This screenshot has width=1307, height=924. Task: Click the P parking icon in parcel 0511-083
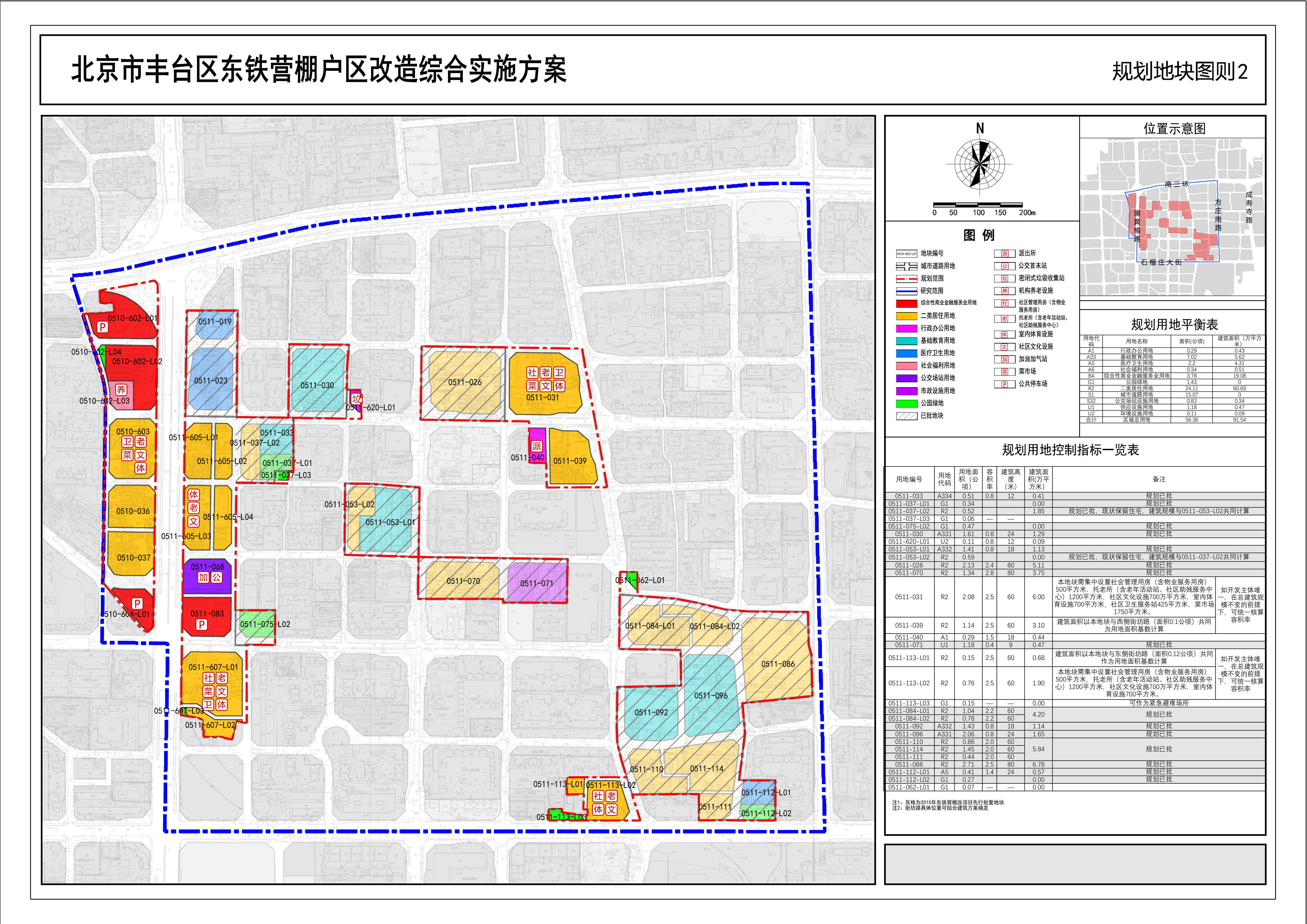[201, 625]
